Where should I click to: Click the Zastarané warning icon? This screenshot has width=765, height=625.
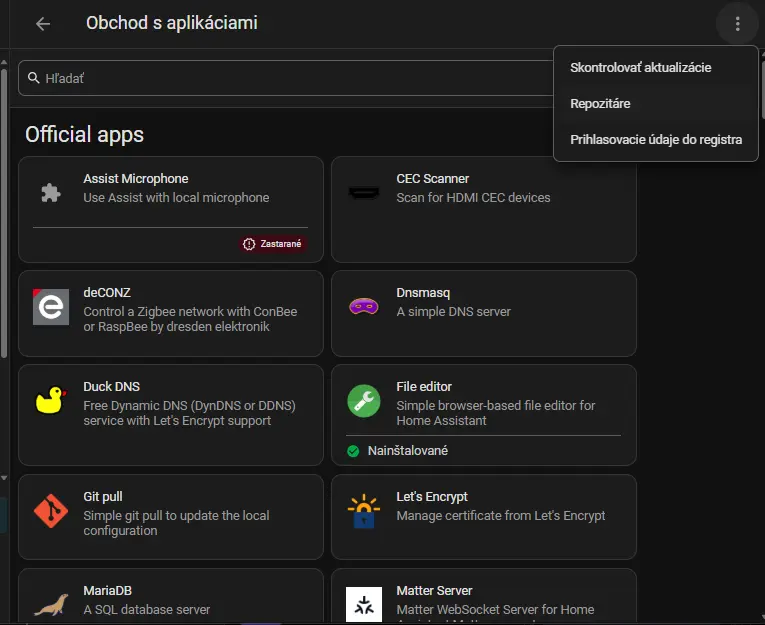249,244
